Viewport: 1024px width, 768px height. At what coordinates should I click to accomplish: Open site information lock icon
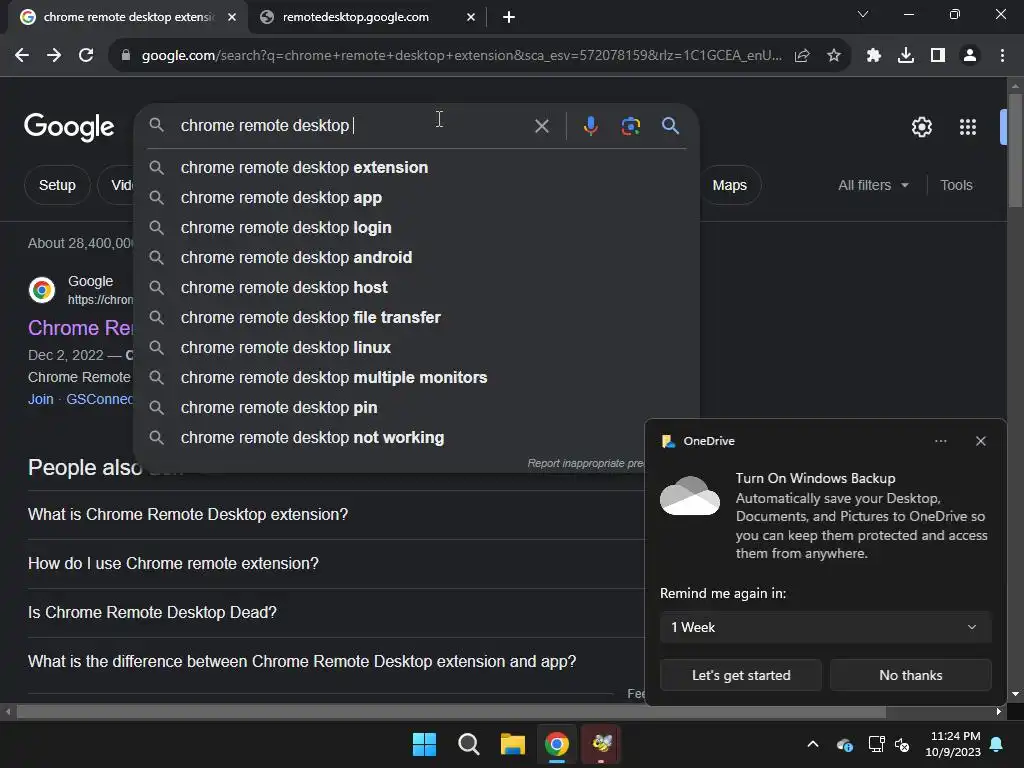126,56
